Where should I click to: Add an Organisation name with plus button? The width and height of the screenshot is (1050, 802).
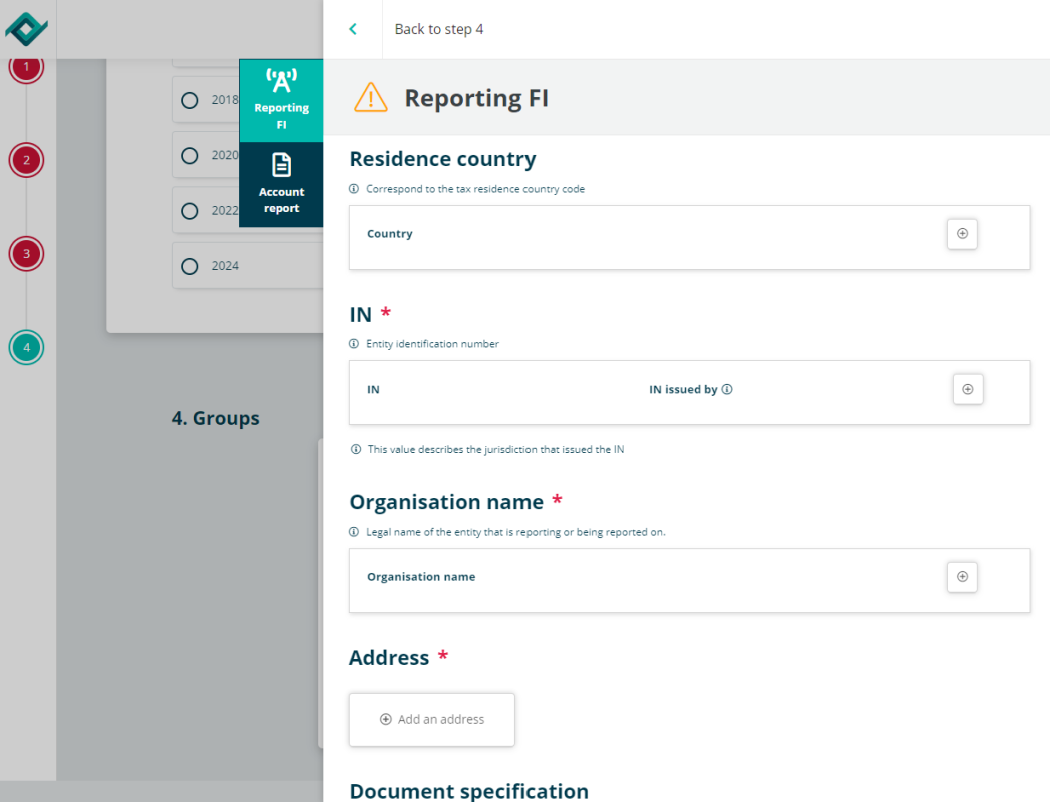click(x=962, y=576)
